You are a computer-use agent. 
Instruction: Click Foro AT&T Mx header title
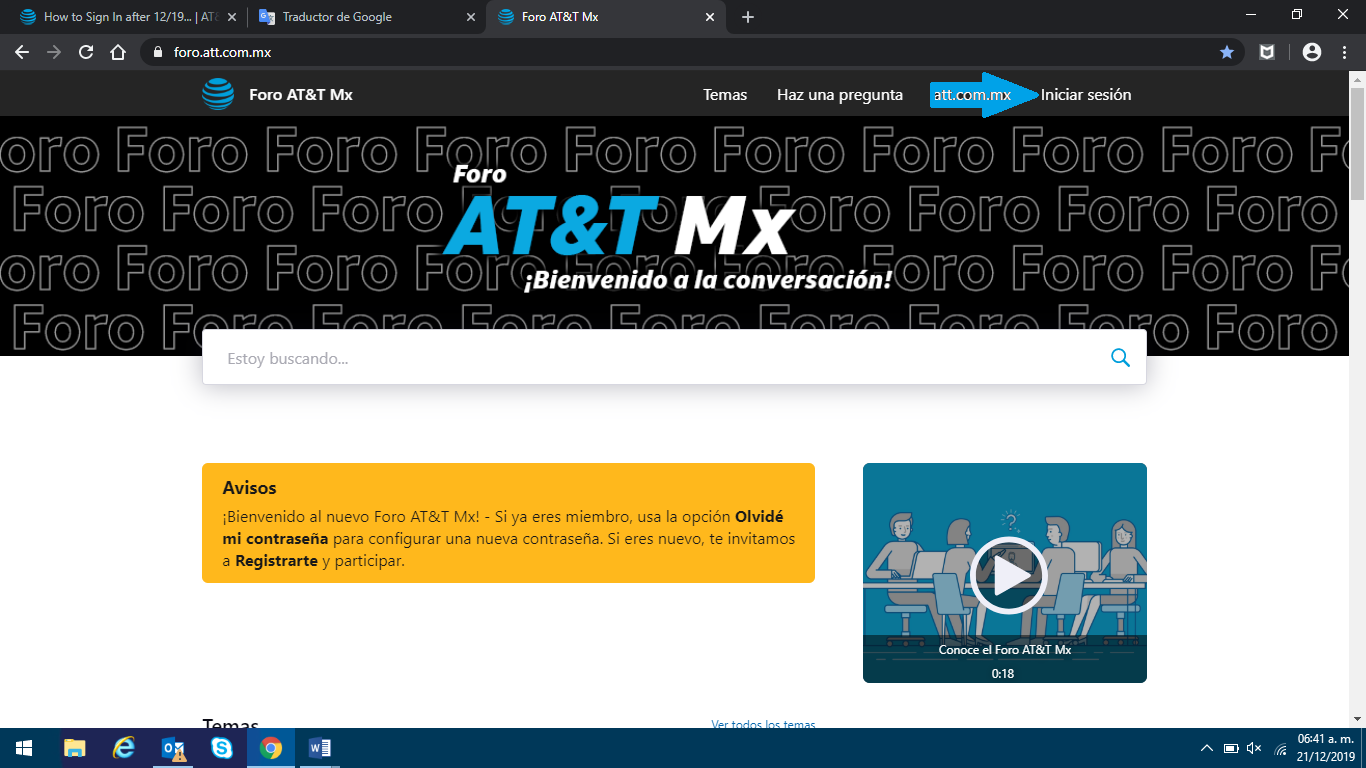301,95
